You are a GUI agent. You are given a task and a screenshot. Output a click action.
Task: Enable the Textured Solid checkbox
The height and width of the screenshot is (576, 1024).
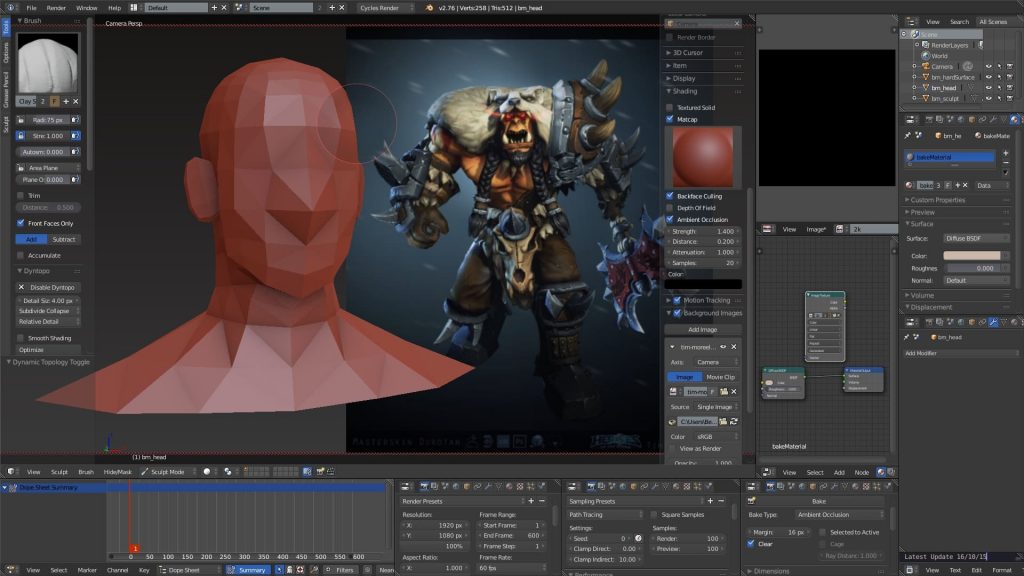click(670, 107)
